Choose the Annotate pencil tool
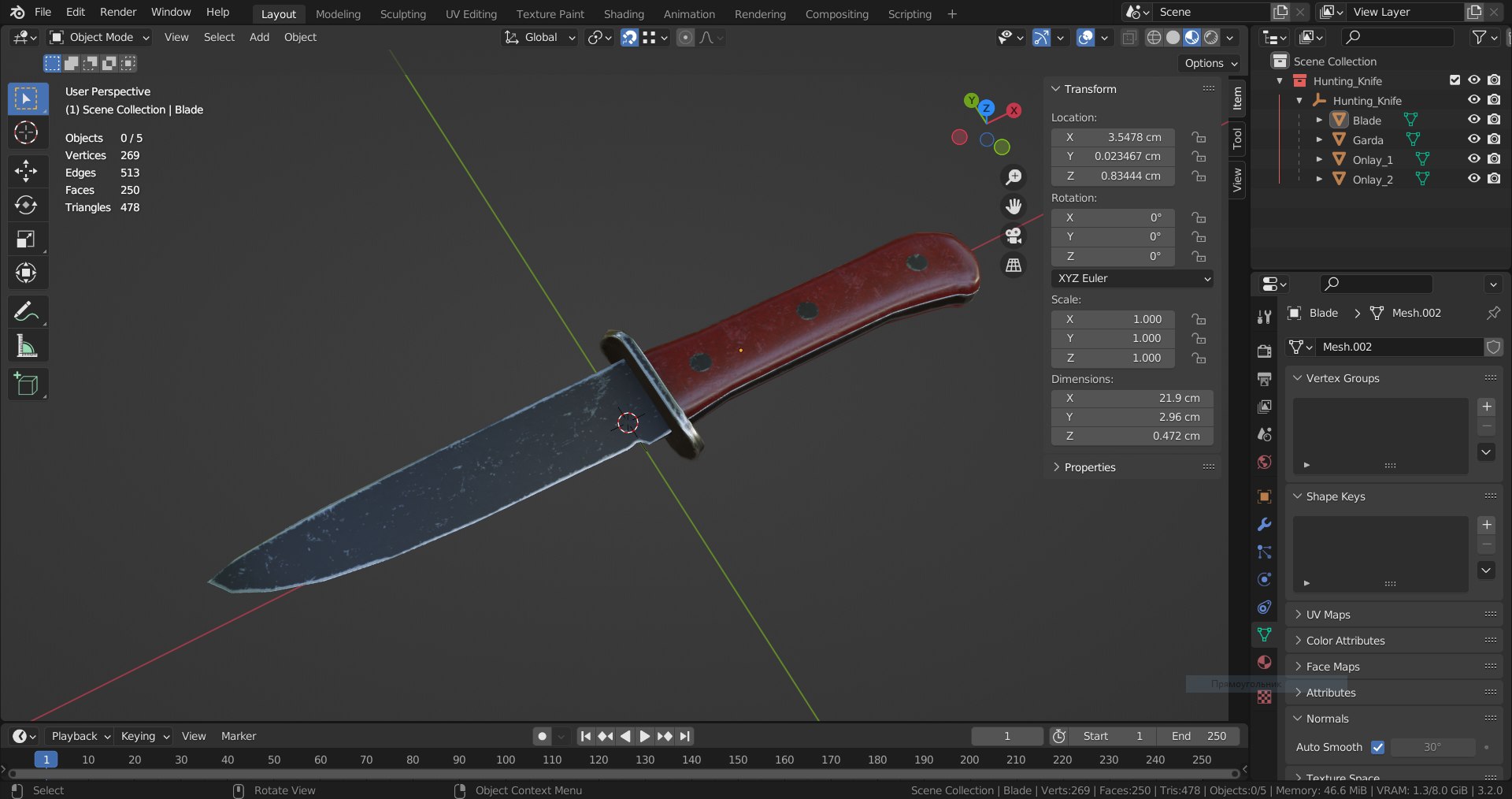Screen dimensions: 1512x799 [x=26, y=312]
